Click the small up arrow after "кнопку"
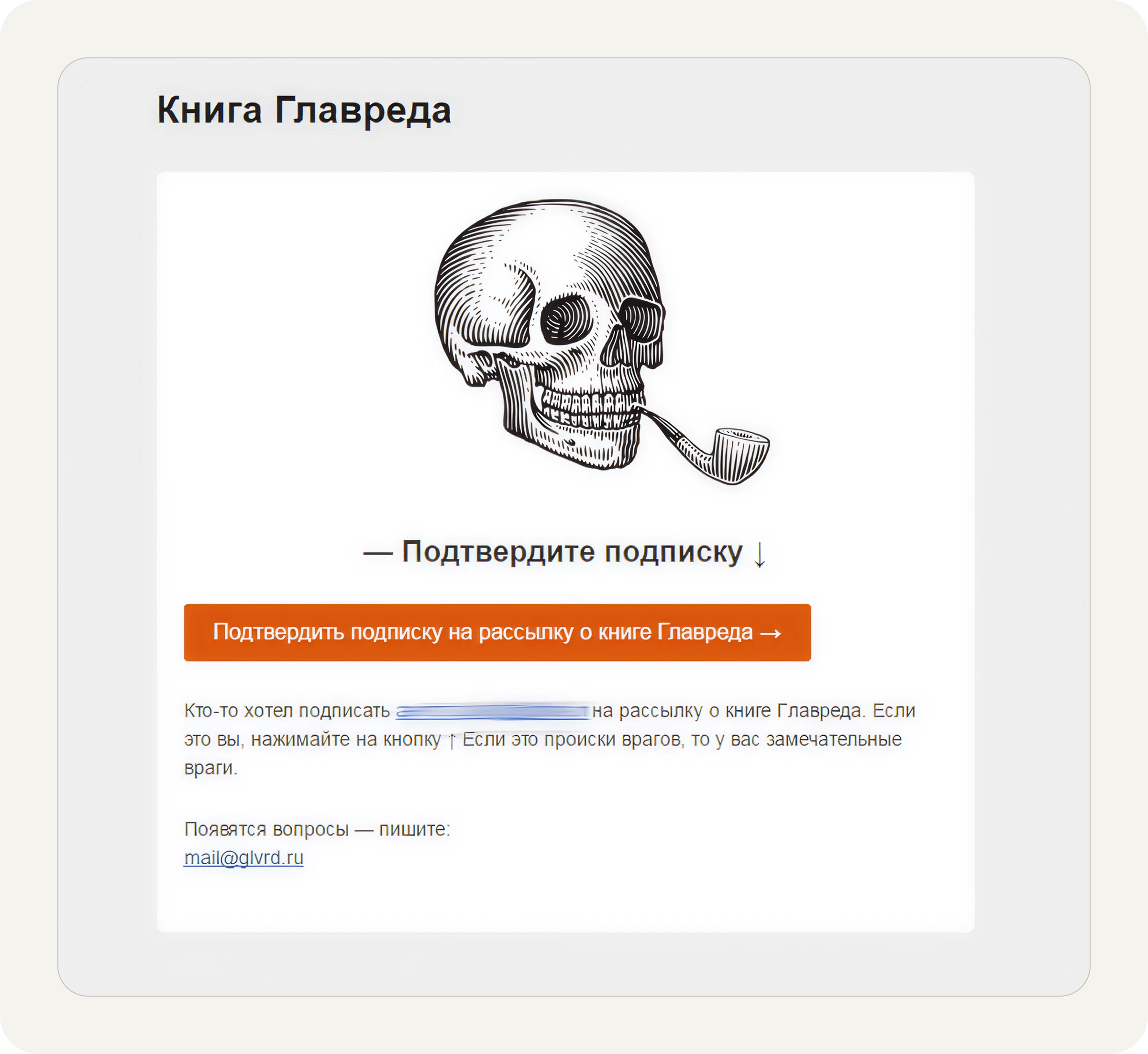This screenshot has height=1054, width=1148. click(x=452, y=740)
